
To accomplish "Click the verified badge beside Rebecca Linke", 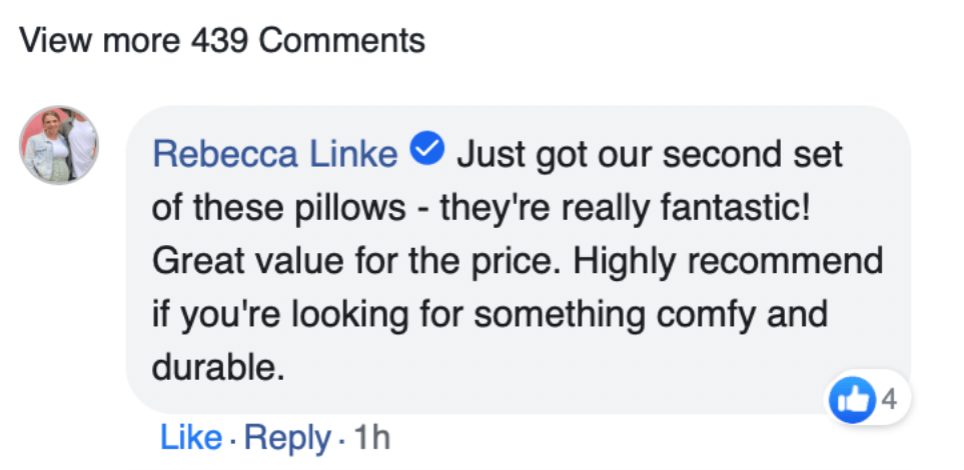I will tap(428, 153).
